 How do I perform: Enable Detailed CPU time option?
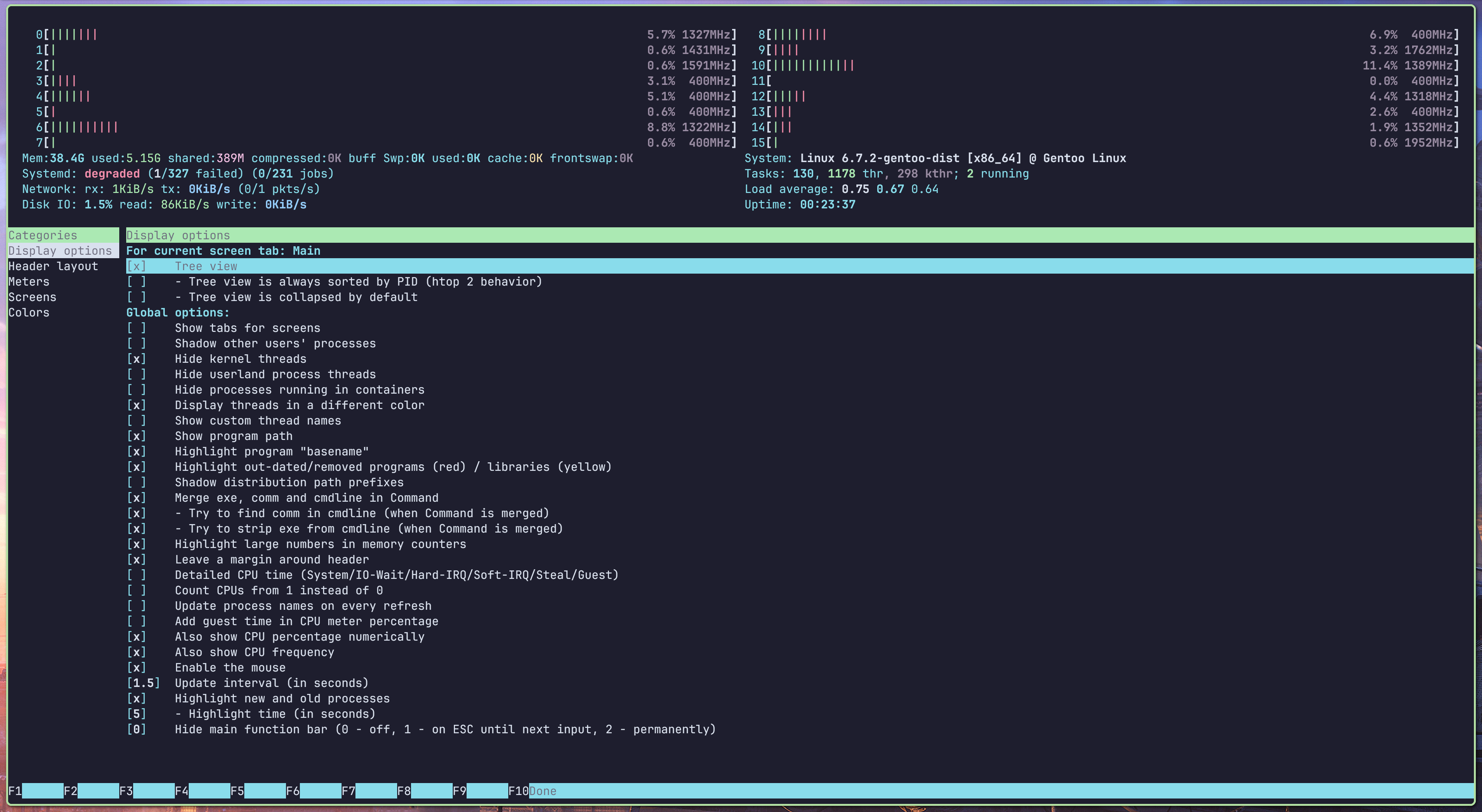136,575
